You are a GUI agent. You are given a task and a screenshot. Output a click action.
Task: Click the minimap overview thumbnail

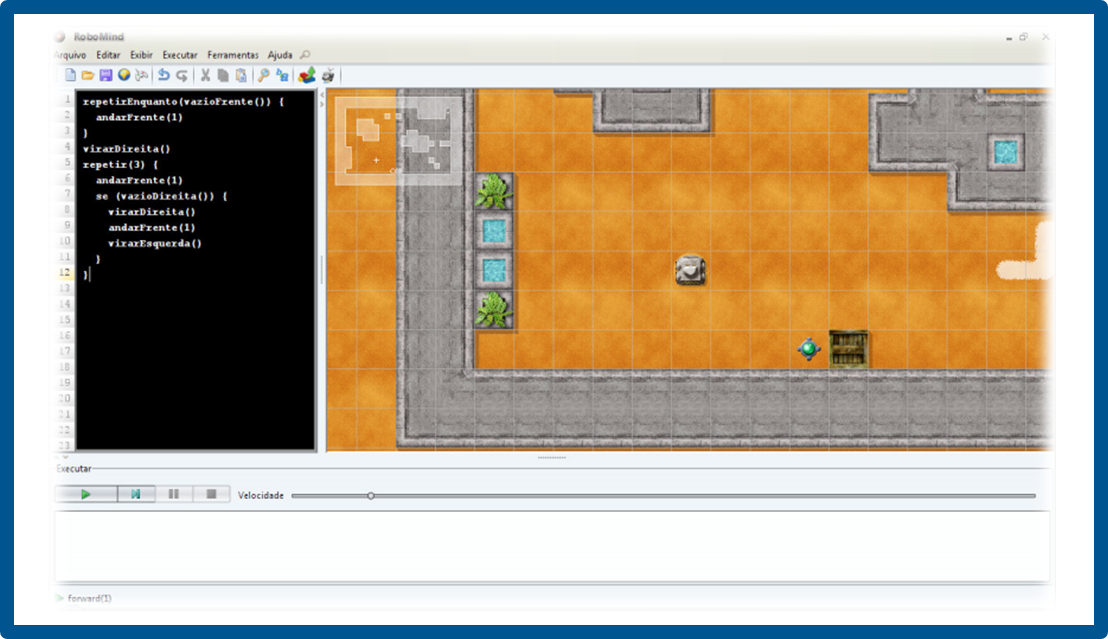point(399,141)
